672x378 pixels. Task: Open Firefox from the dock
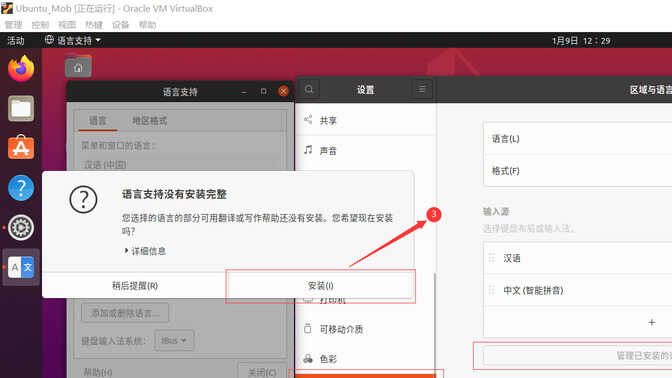pos(21,69)
